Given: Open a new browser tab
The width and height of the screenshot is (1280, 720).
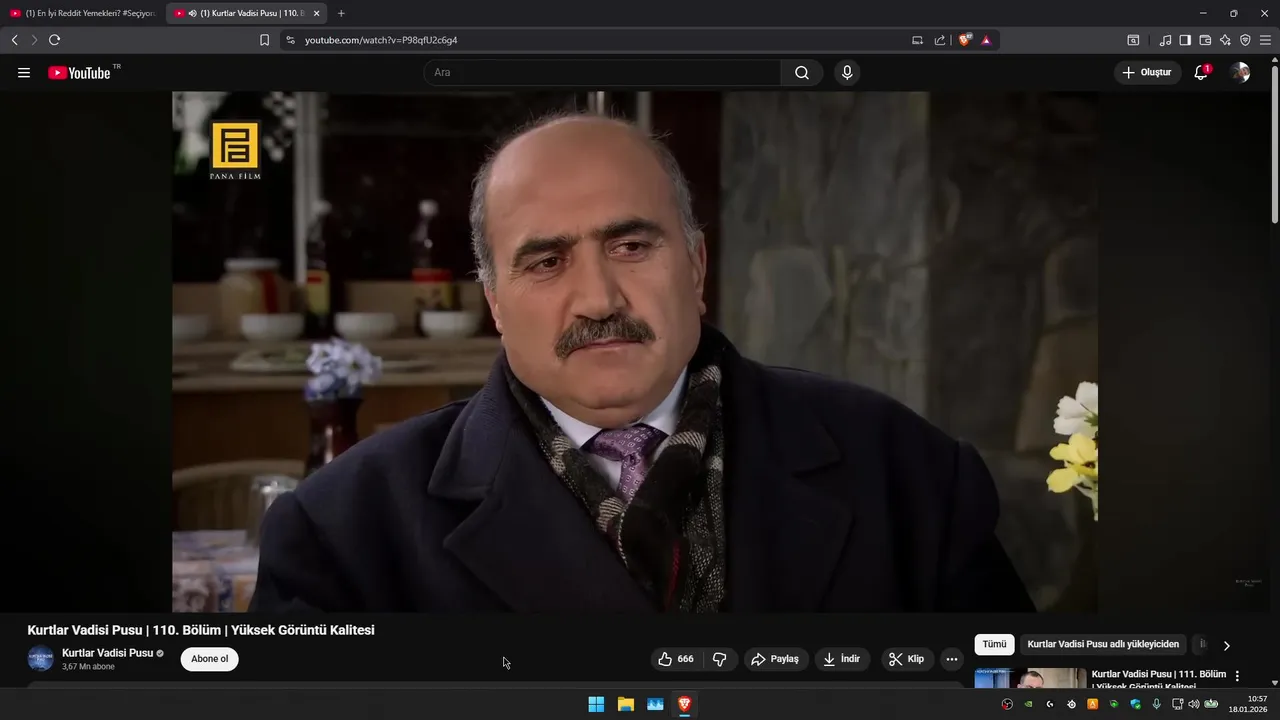Looking at the screenshot, I should 341,13.
